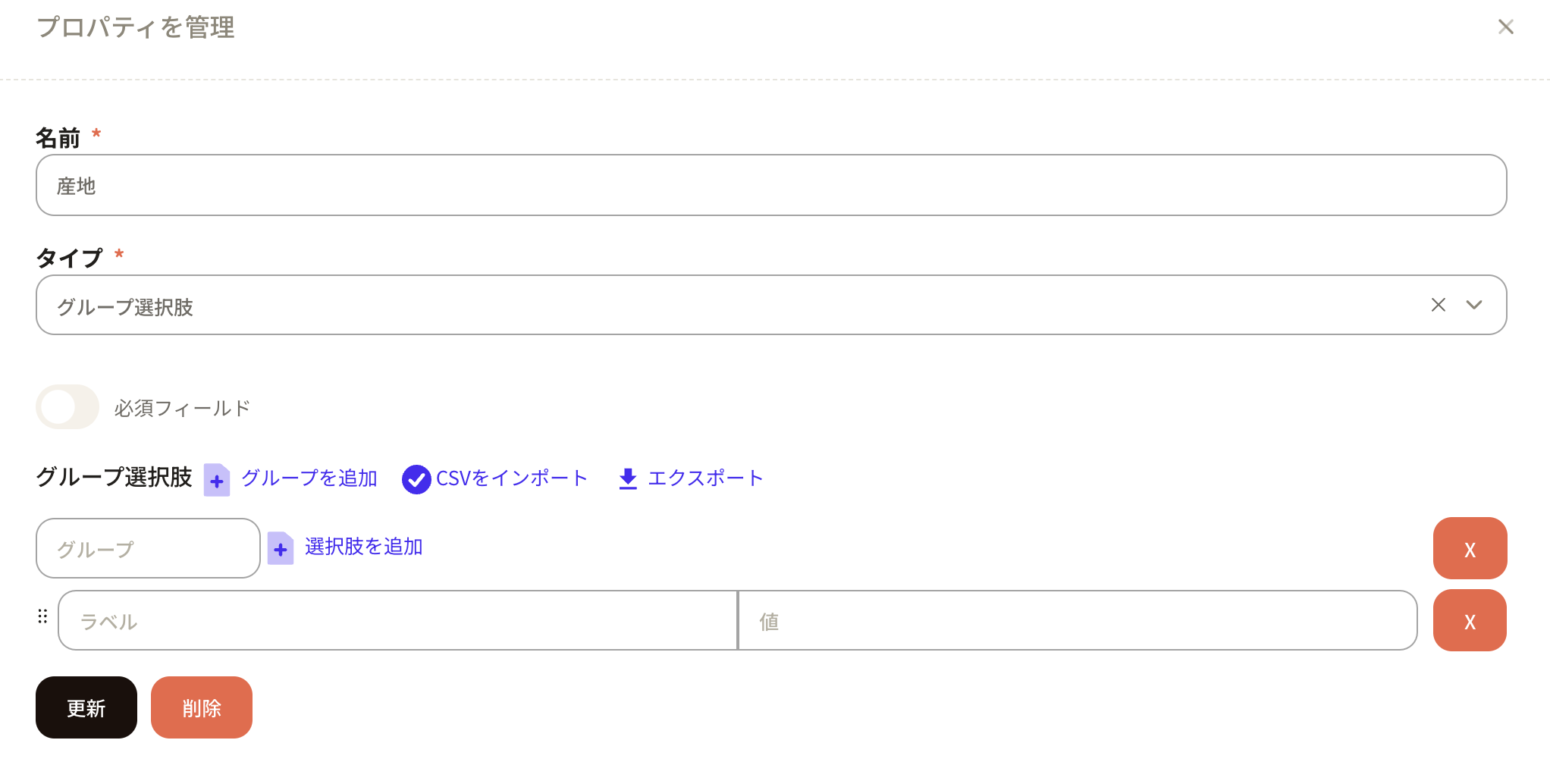Screen dimensions: 1550x784
Task: Focus the 名前 input containing 産地
Action: click(x=771, y=185)
